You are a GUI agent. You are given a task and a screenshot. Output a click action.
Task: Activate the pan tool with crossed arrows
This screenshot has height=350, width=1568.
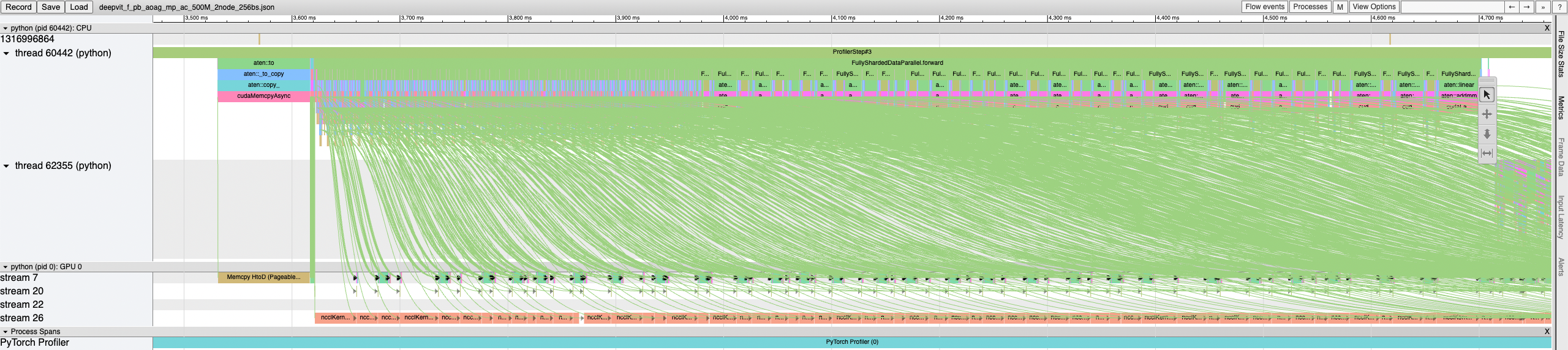point(1487,114)
